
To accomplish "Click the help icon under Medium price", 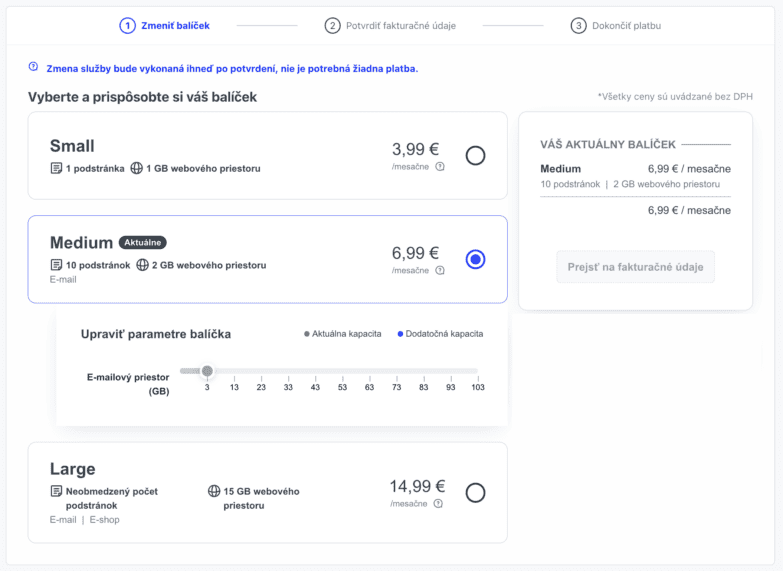I will point(440,271).
